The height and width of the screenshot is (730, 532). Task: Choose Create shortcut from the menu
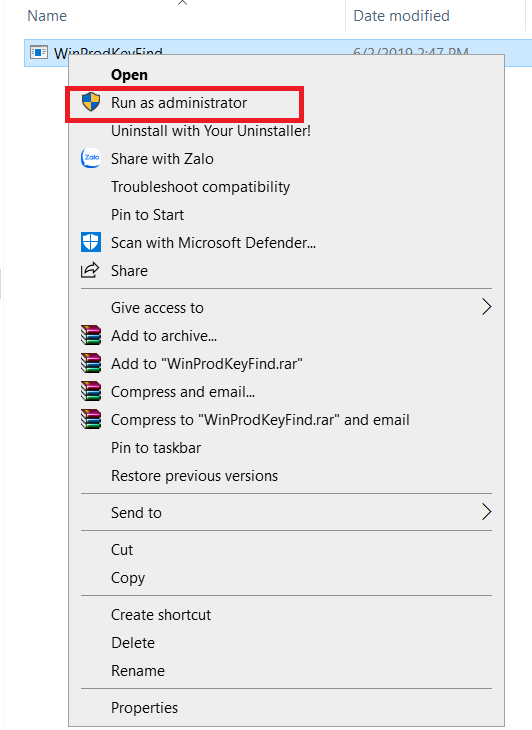coord(161,615)
